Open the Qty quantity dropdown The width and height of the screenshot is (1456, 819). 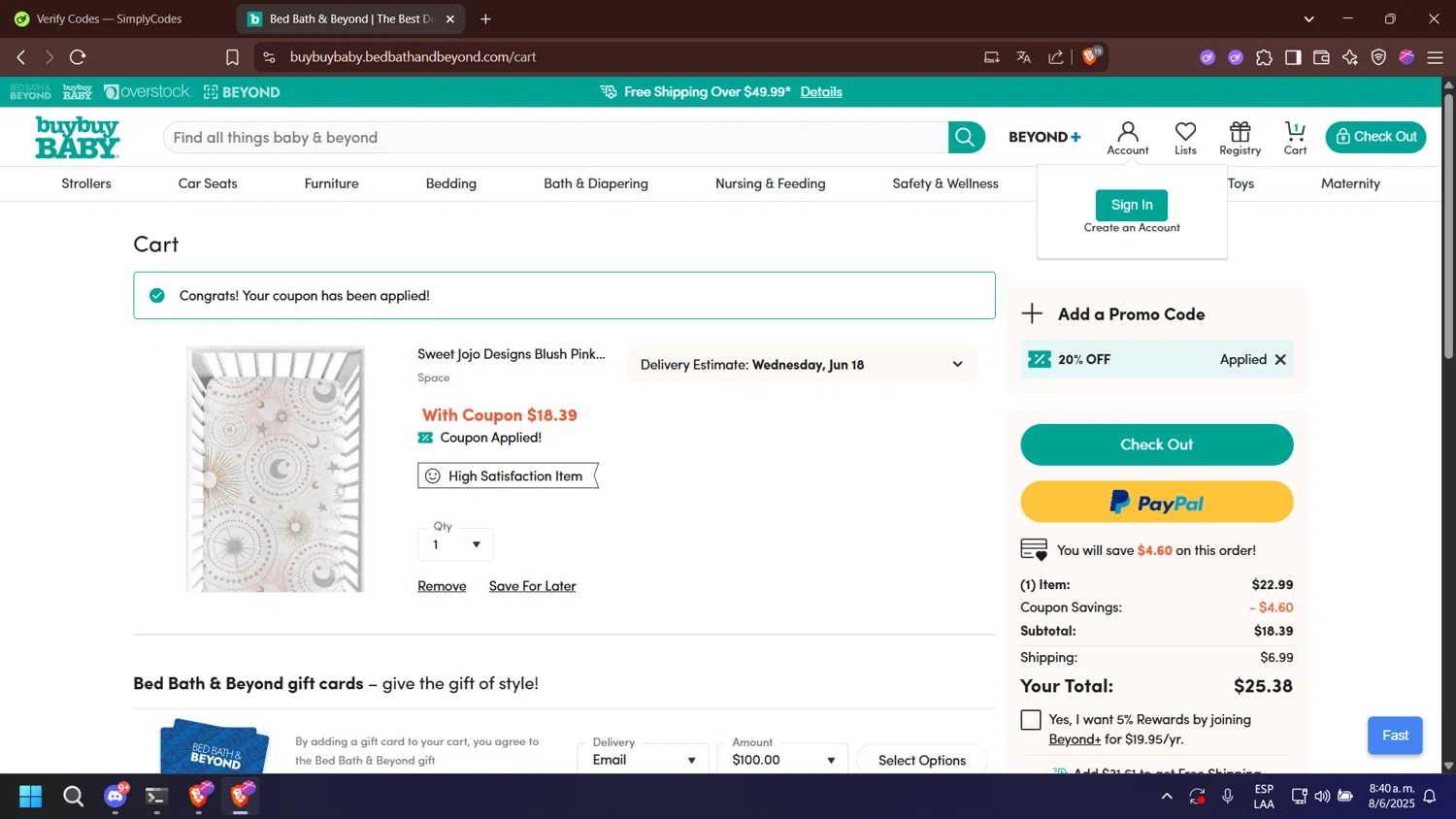click(x=455, y=544)
